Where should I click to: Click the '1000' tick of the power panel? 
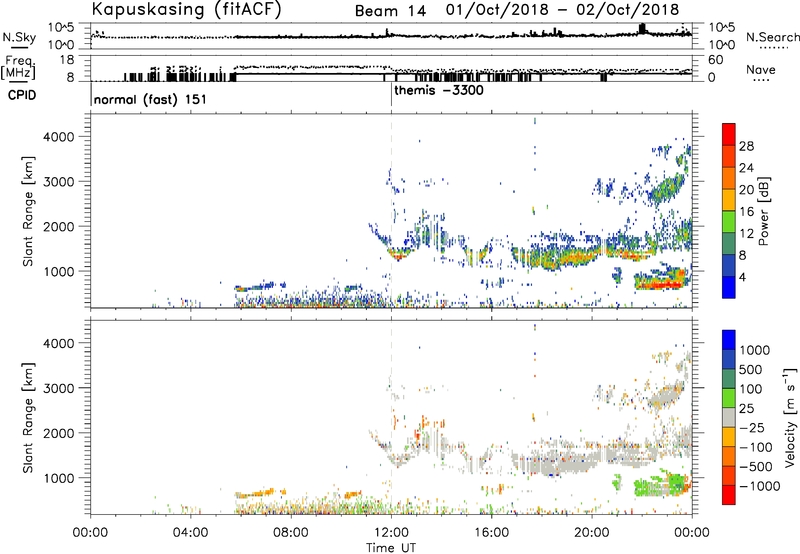(x=59, y=271)
